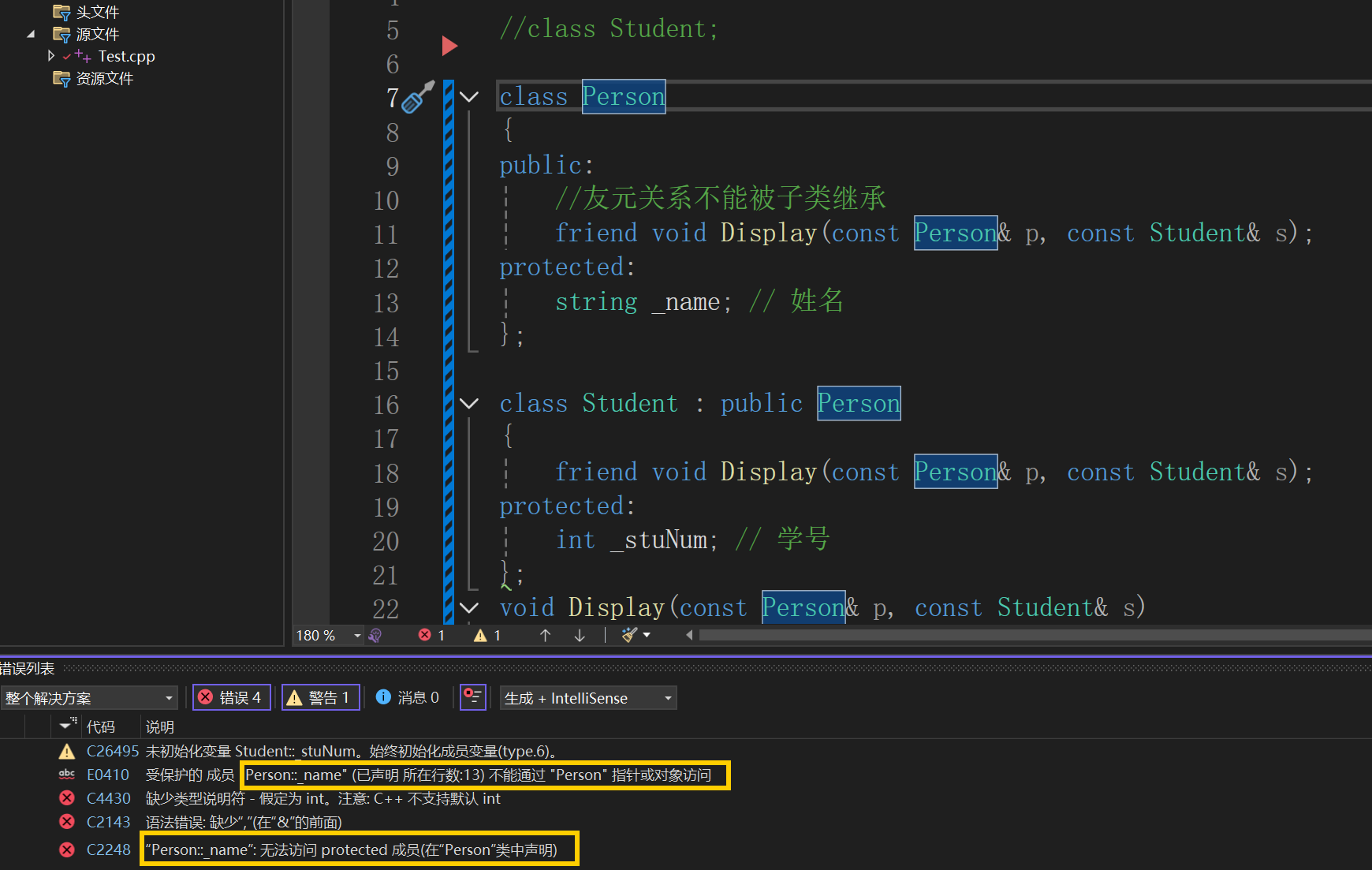Click the screwdriver quick actions icon on line 7
The height and width of the screenshot is (870, 1372).
coord(418,97)
